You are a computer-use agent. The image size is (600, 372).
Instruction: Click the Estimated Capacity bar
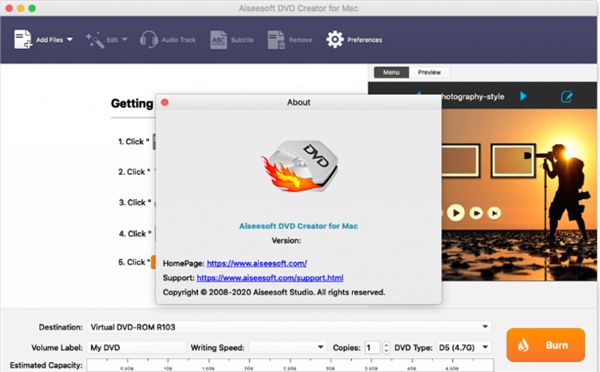290,365
